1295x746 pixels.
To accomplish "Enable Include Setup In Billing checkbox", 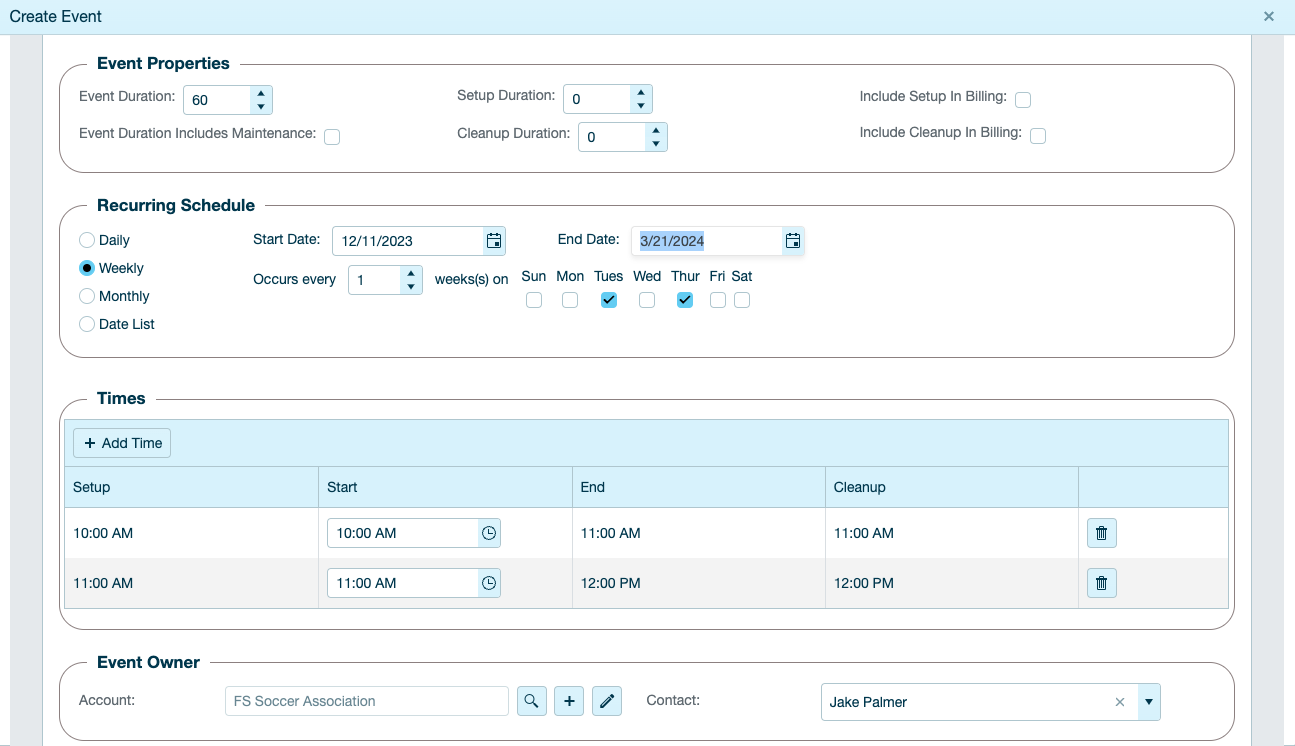I will tap(1023, 100).
